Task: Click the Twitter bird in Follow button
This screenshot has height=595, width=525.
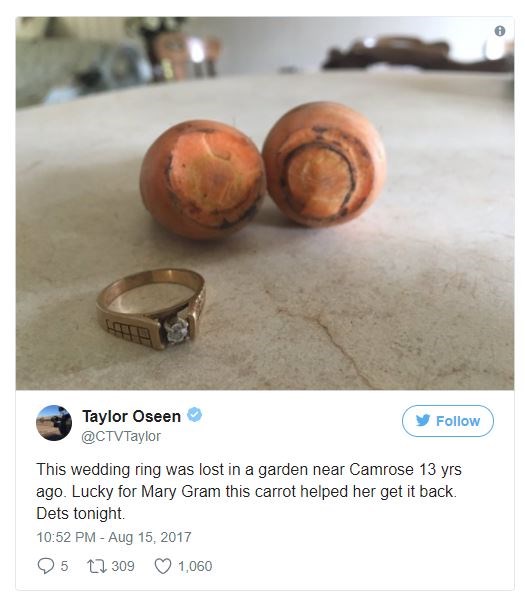Action: point(423,420)
